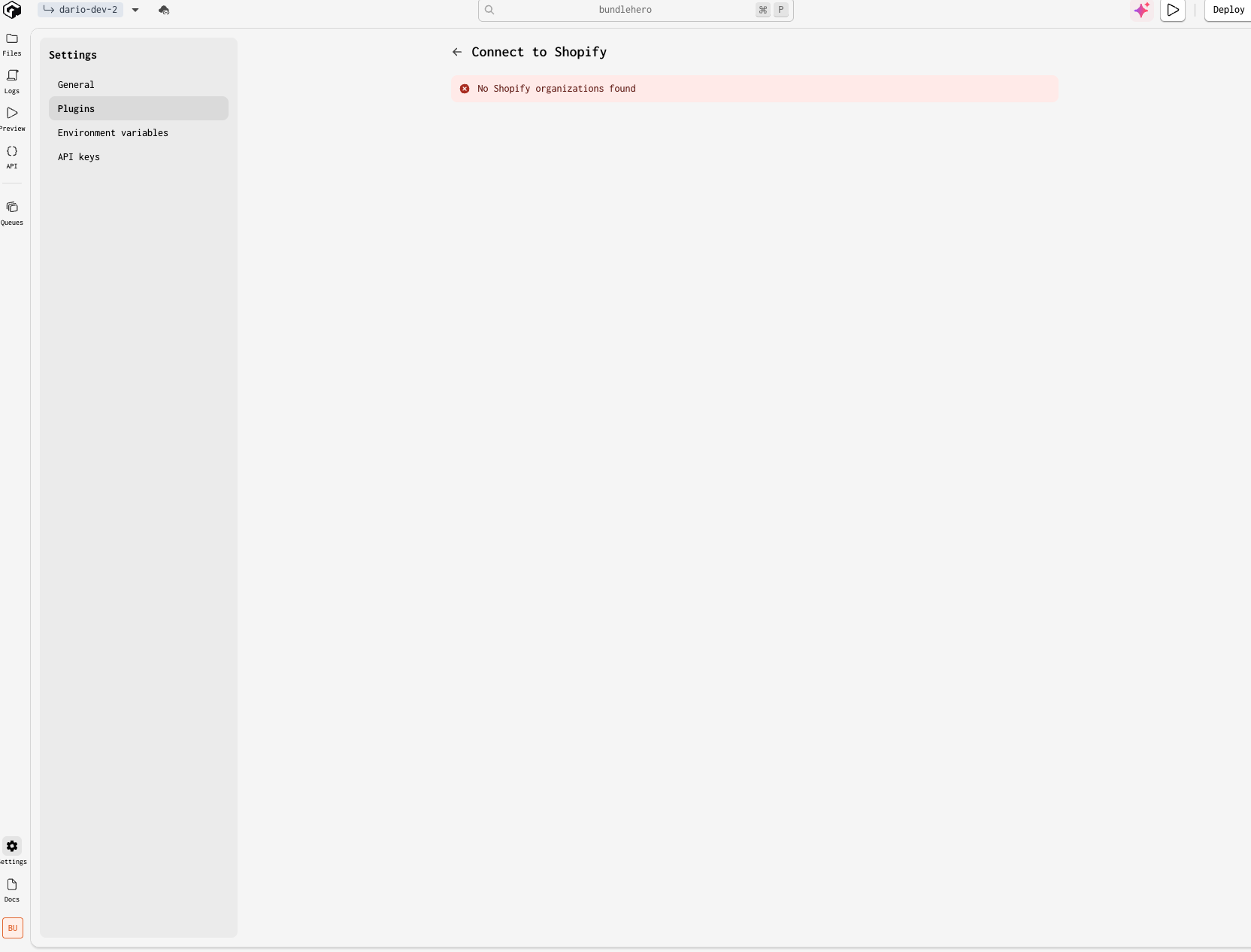The image size is (1251, 952).
Task: Go back using the arrow beside Connect to Shopify
Action: 457,52
